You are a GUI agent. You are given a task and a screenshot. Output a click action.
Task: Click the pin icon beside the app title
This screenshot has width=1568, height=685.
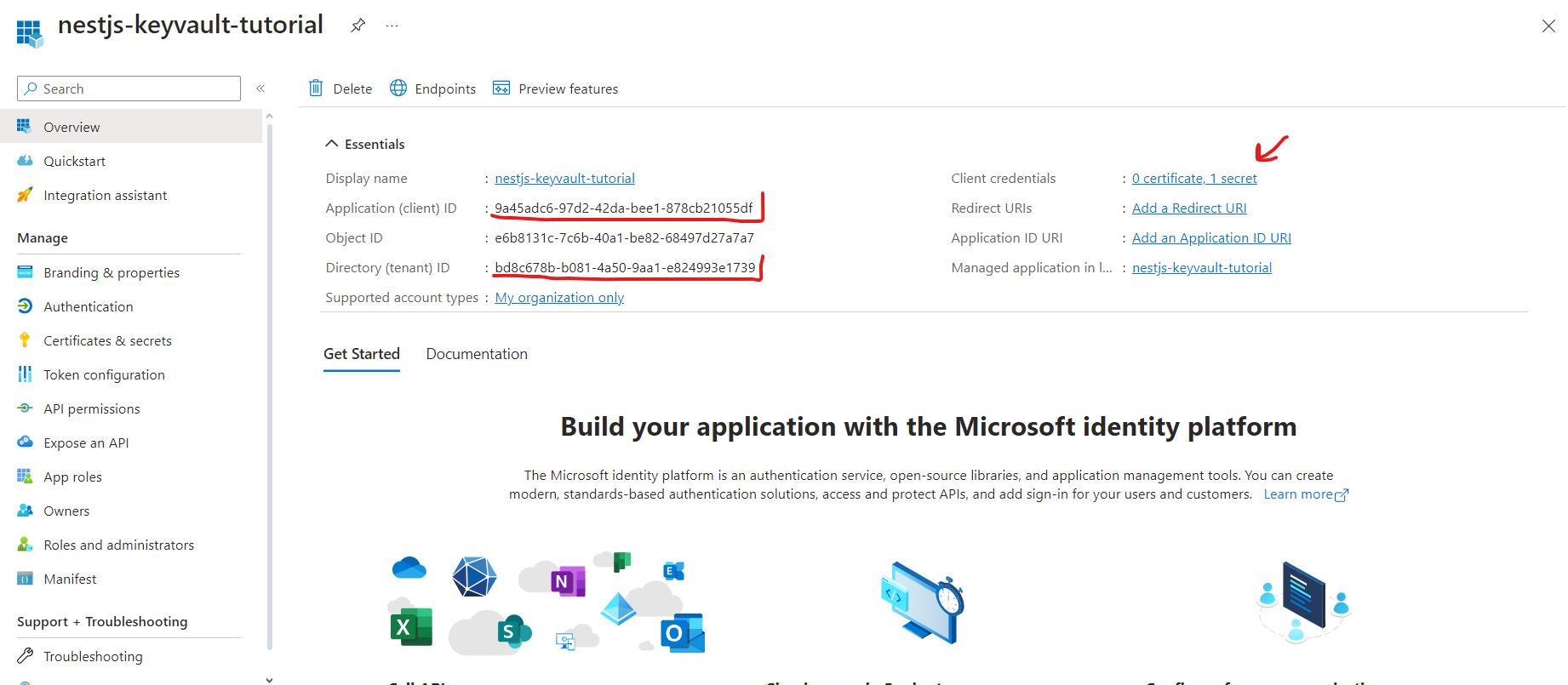pyautogui.click(x=358, y=26)
